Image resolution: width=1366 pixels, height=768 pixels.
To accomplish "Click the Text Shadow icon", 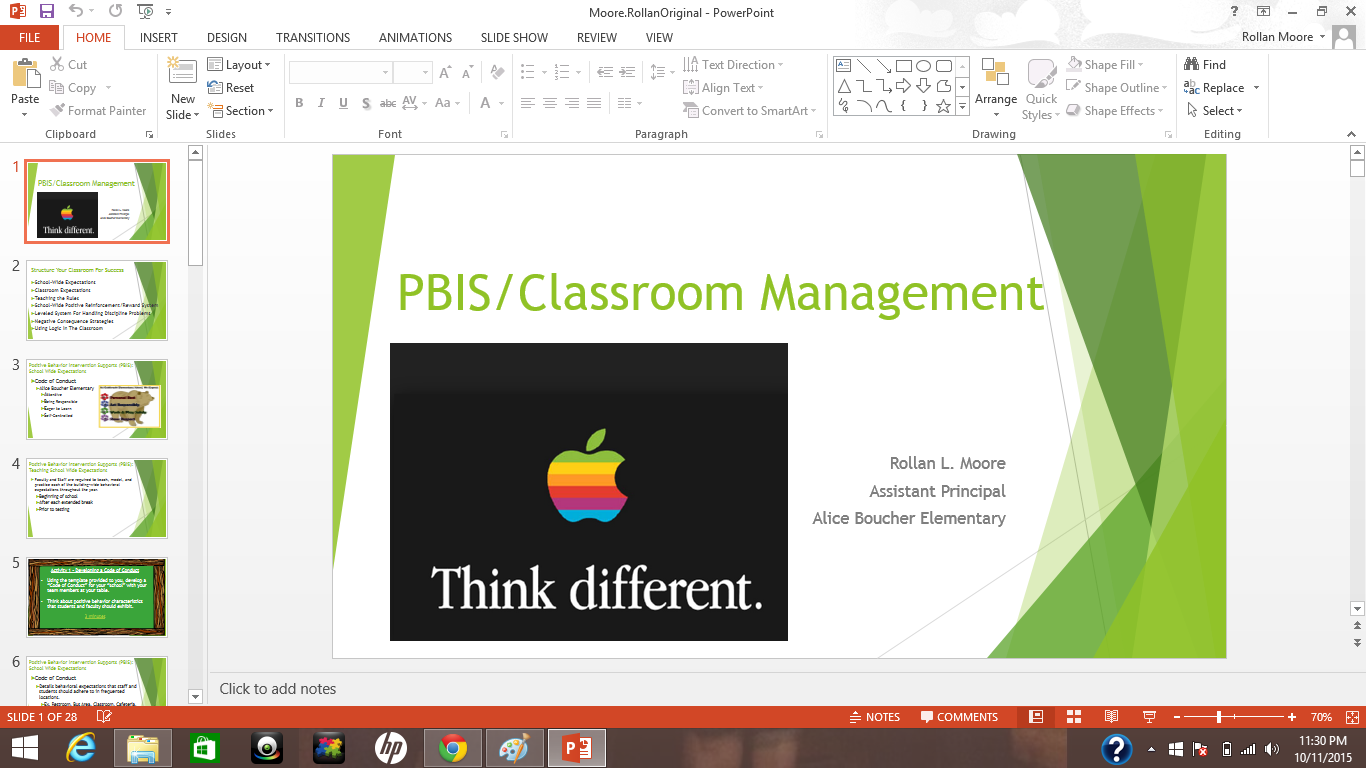I will [x=366, y=103].
